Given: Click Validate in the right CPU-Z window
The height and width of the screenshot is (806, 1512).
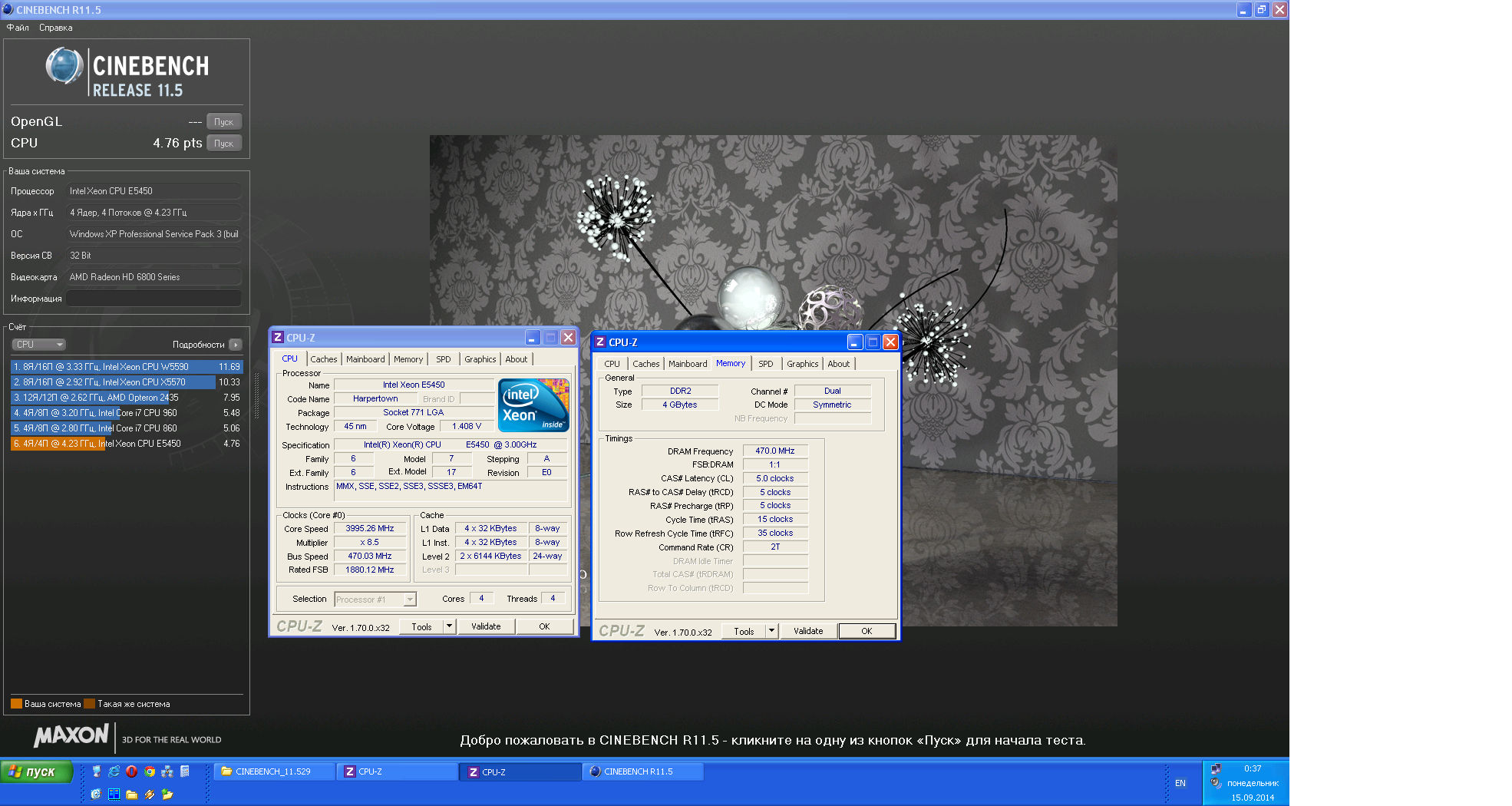Looking at the screenshot, I should coord(808,631).
